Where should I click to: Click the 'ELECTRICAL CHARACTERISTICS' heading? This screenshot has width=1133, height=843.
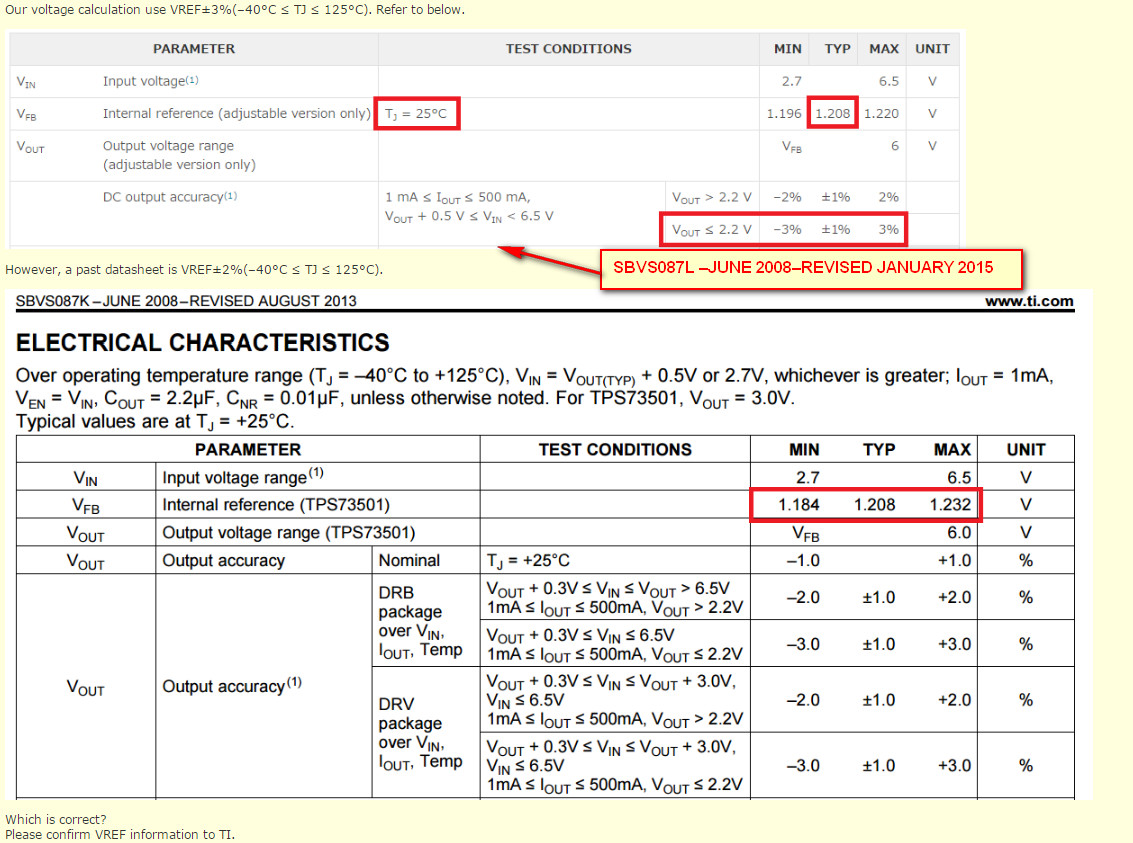pyautogui.click(x=202, y=342)
